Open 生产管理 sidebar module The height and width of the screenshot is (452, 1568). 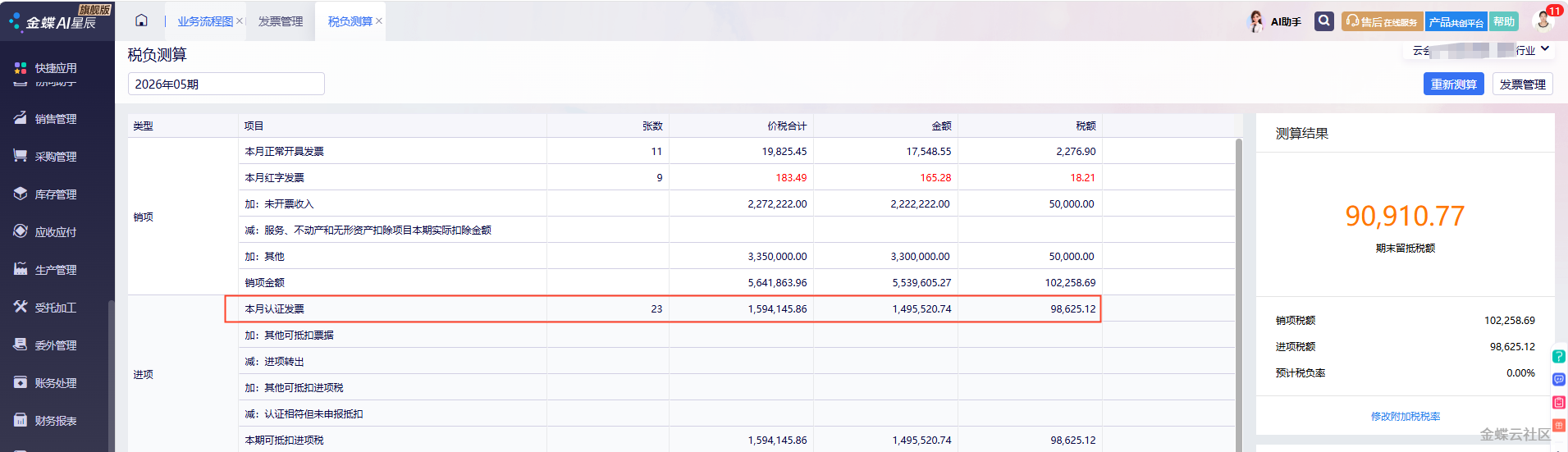pos(55,270)
